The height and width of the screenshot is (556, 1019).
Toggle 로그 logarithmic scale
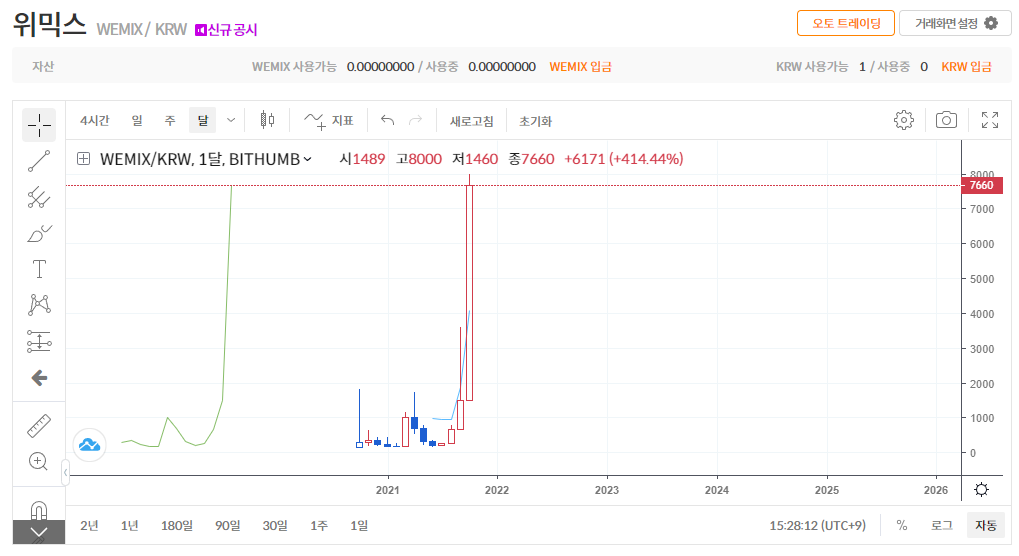click(x=942, y=525)
